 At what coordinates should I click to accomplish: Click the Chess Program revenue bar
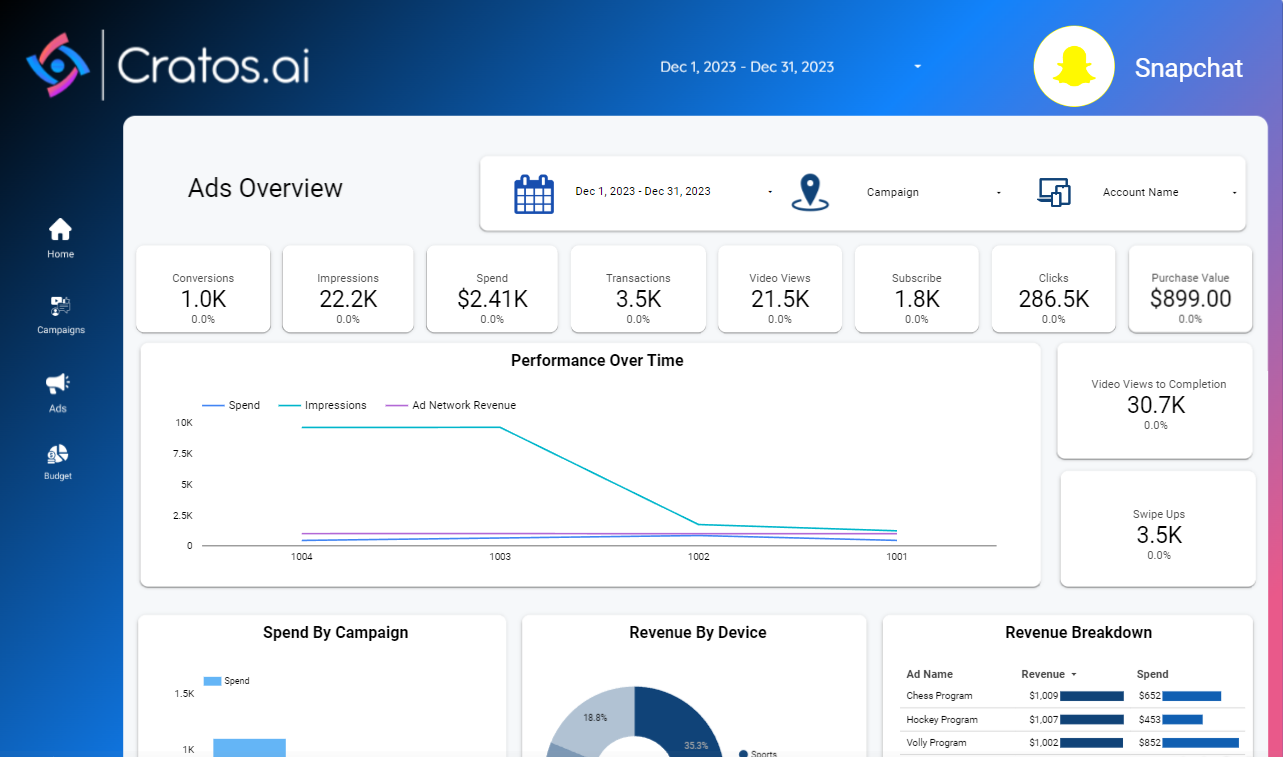click(x=1092, y=696)
